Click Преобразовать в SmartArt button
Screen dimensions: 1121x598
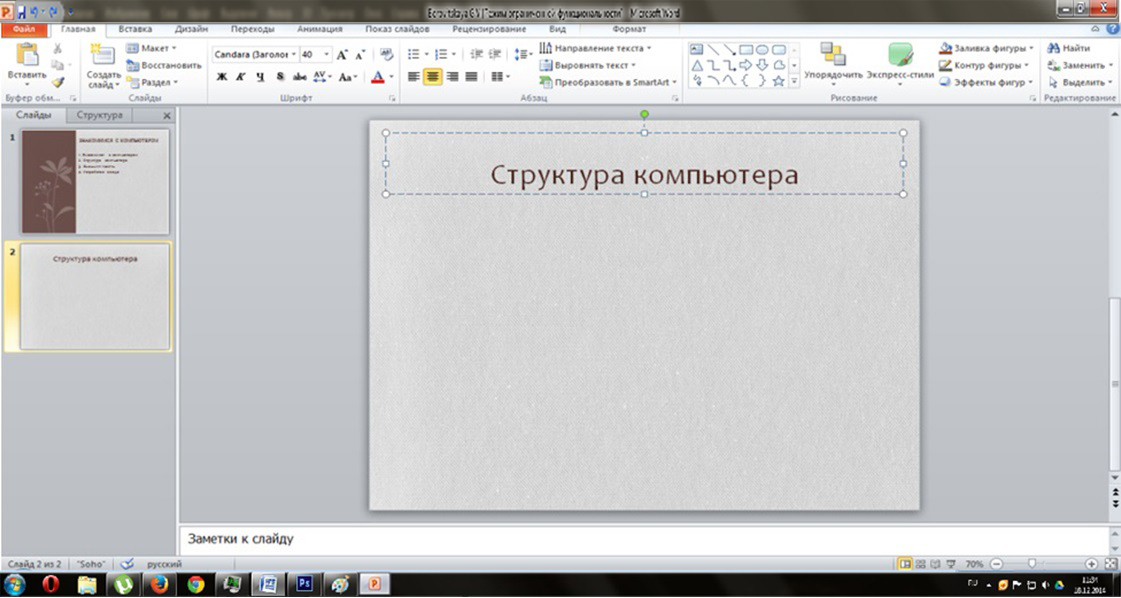608,82
